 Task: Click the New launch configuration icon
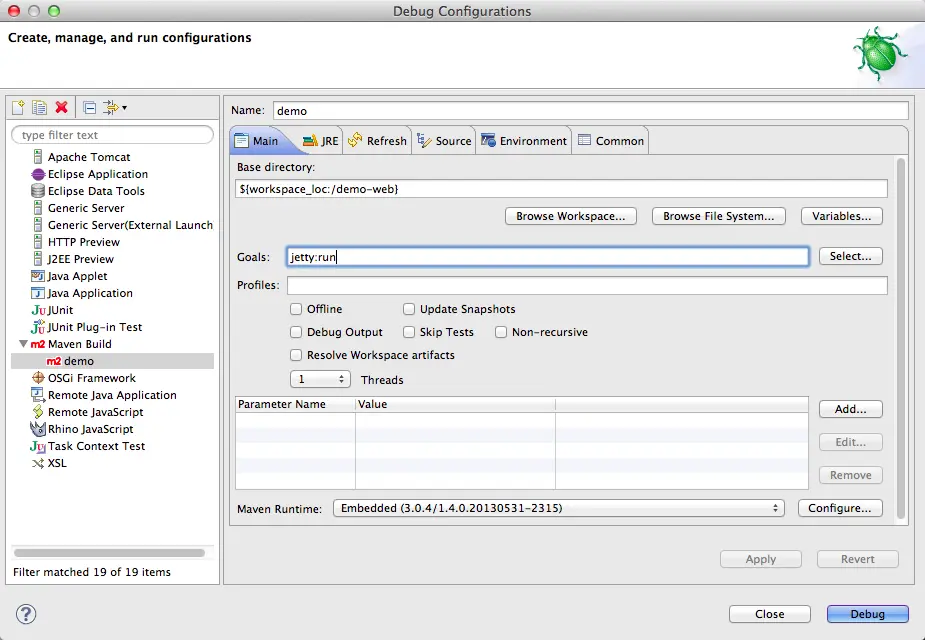coord(18,107)
